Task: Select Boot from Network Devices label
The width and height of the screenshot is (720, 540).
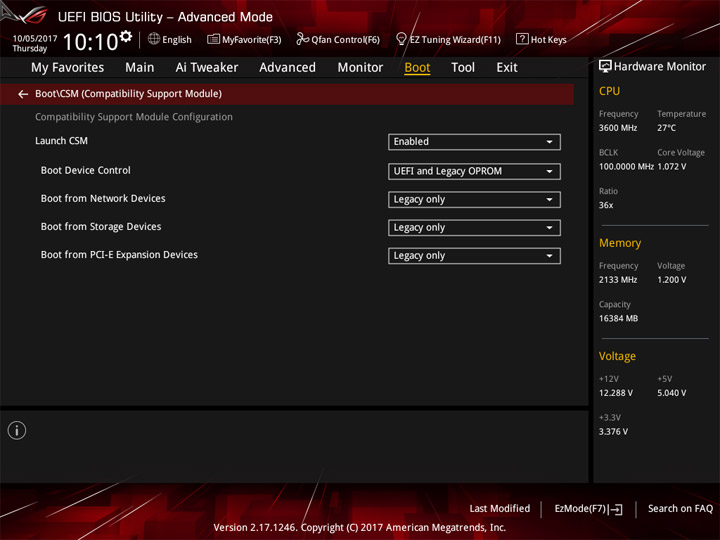Action: pos(103,198)
